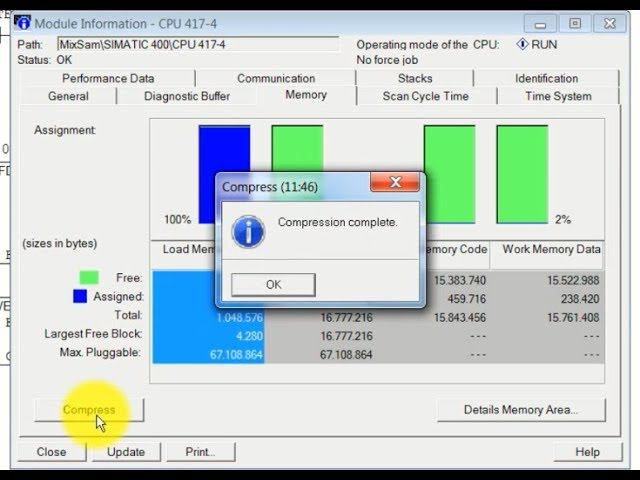Viewport: 640px width, 480px height.
Task: Click the Update button
Action: click(x=126, y=452)
